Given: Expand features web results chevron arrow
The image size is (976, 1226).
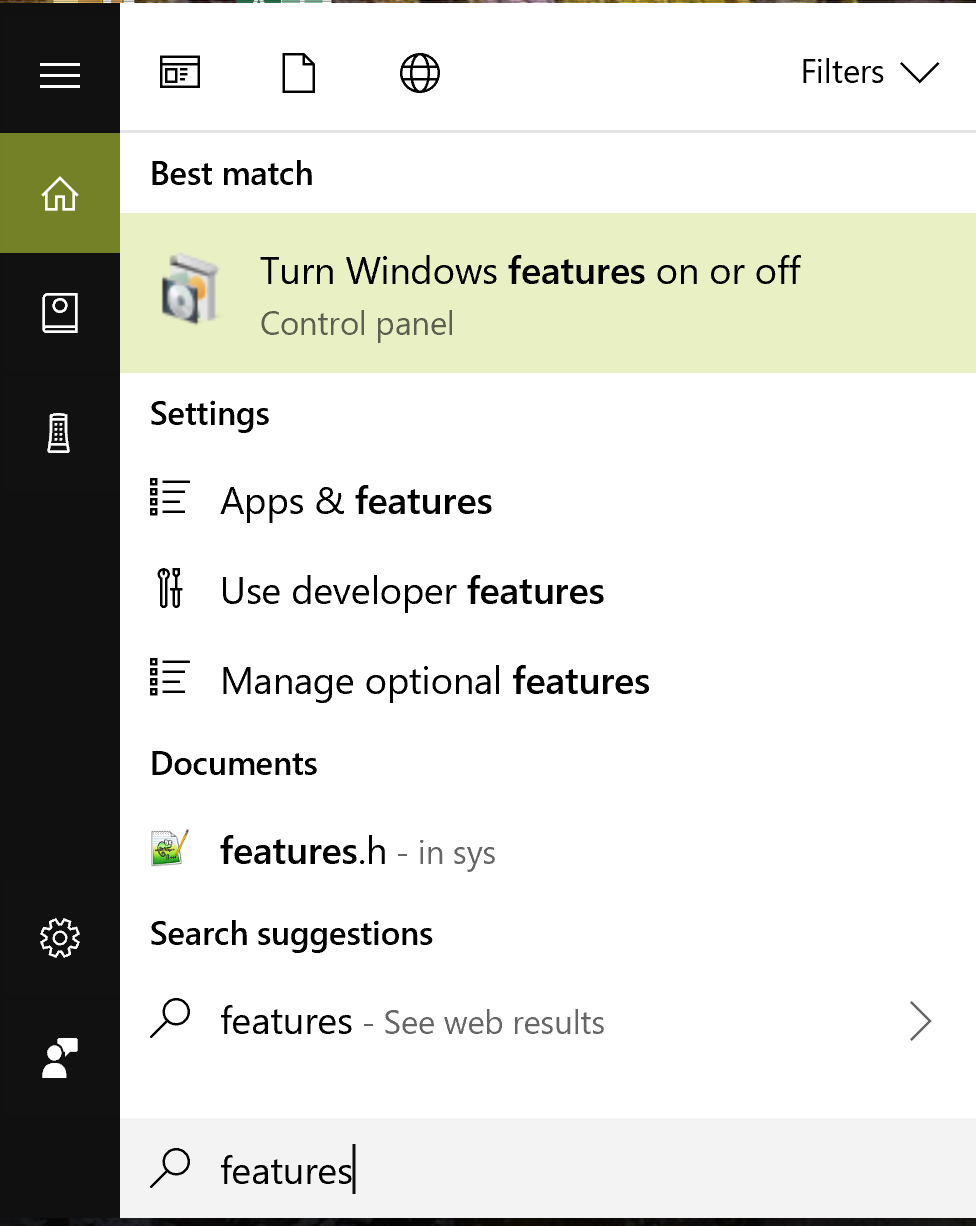Looking at the screenshot, I should [921, 1022].
